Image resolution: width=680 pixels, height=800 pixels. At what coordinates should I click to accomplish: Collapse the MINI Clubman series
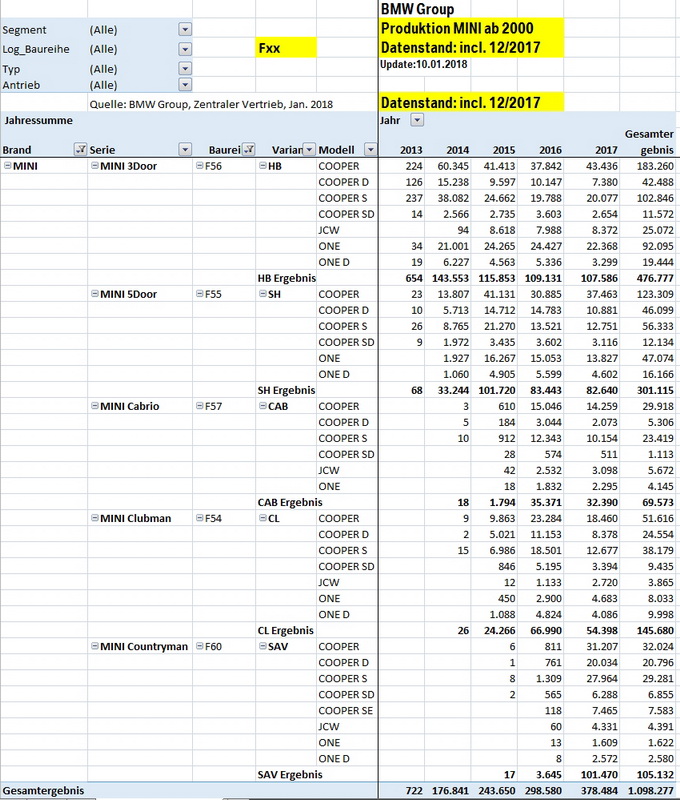(x=94, y=518)
